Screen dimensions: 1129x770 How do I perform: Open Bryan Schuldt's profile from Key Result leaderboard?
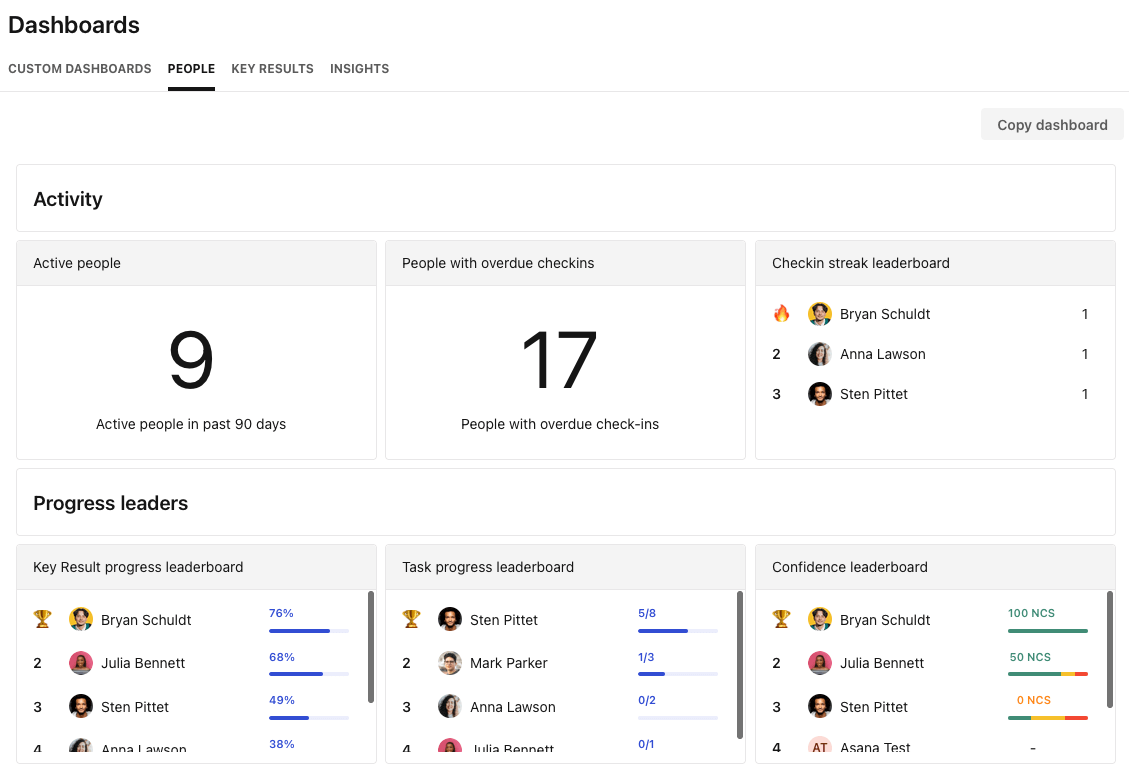144,619
